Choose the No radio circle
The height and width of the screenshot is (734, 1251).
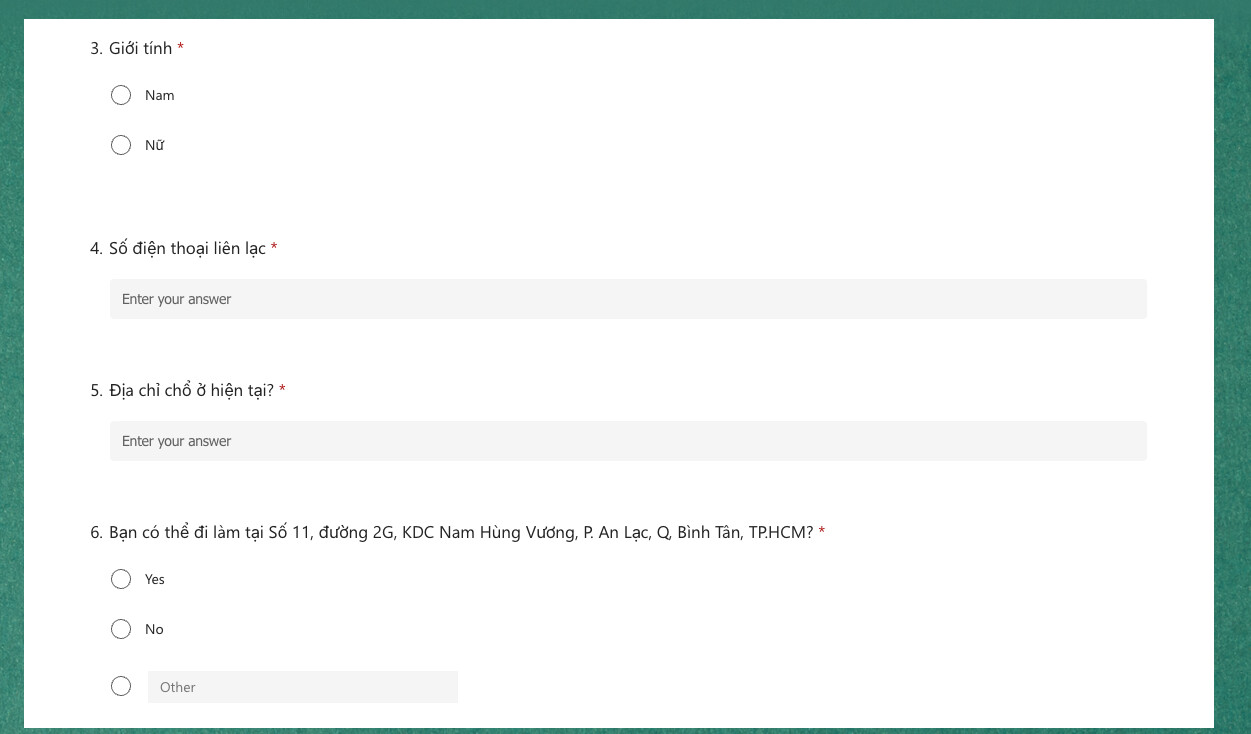(121, 629)
